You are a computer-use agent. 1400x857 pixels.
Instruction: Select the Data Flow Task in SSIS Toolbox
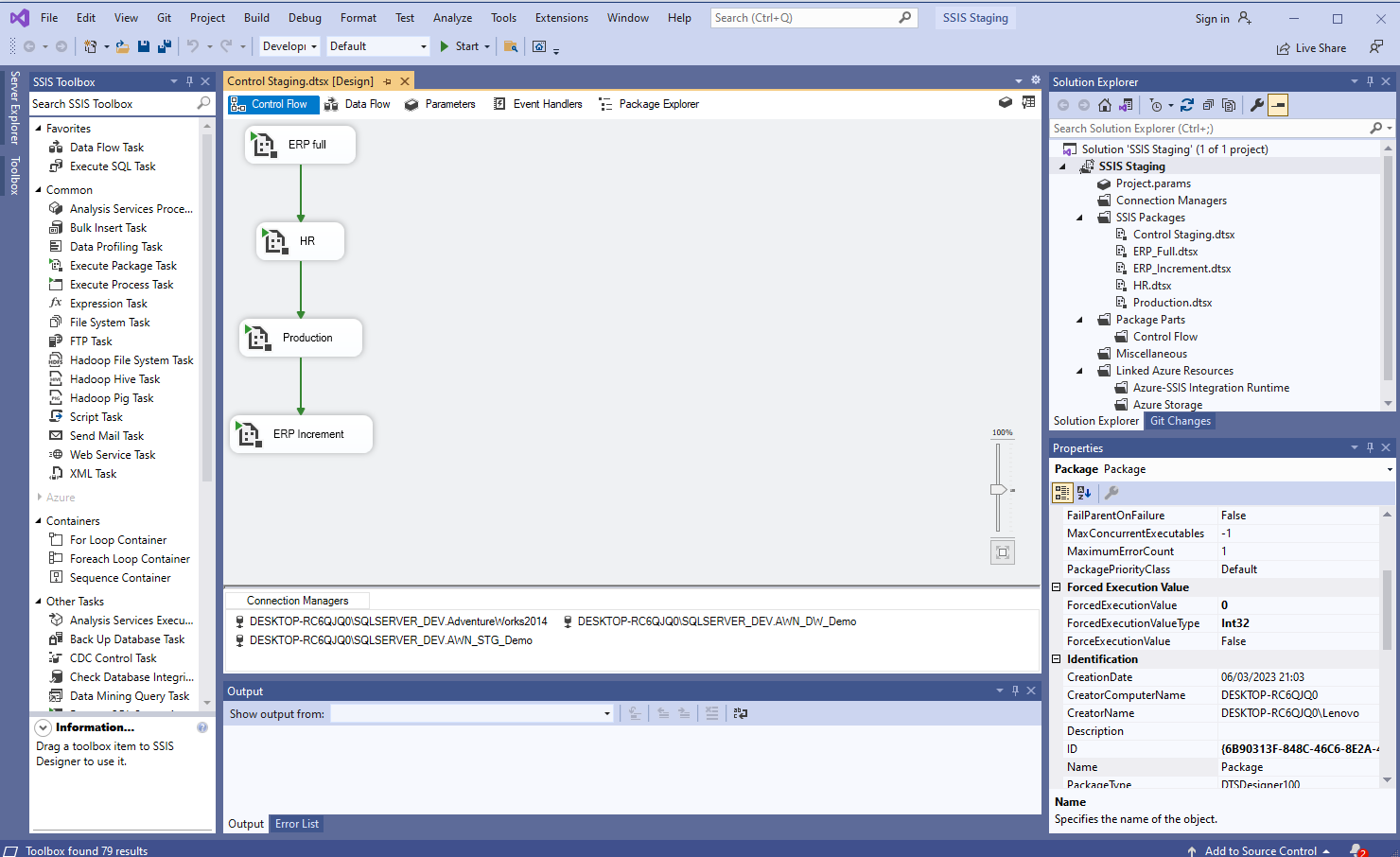pyautogui.click(x=107, y=147)
